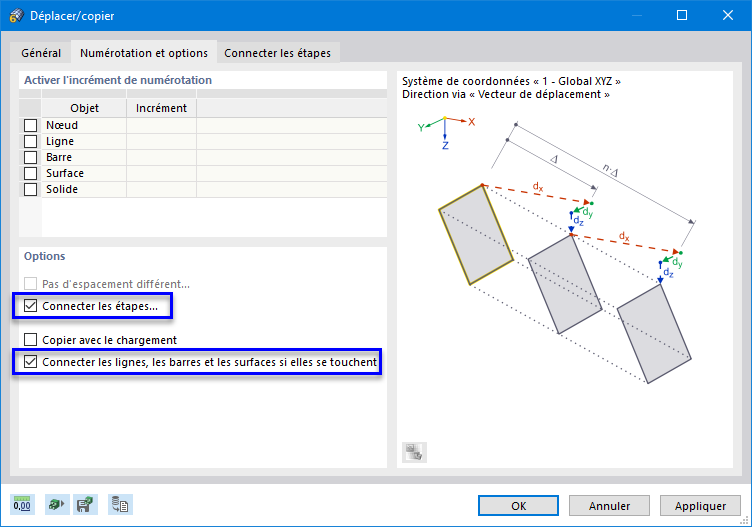Image resolution: width=752 pixels, height=527 pixels.
Task: Click the increment cell for Nœud
Action: pos(162,125)
